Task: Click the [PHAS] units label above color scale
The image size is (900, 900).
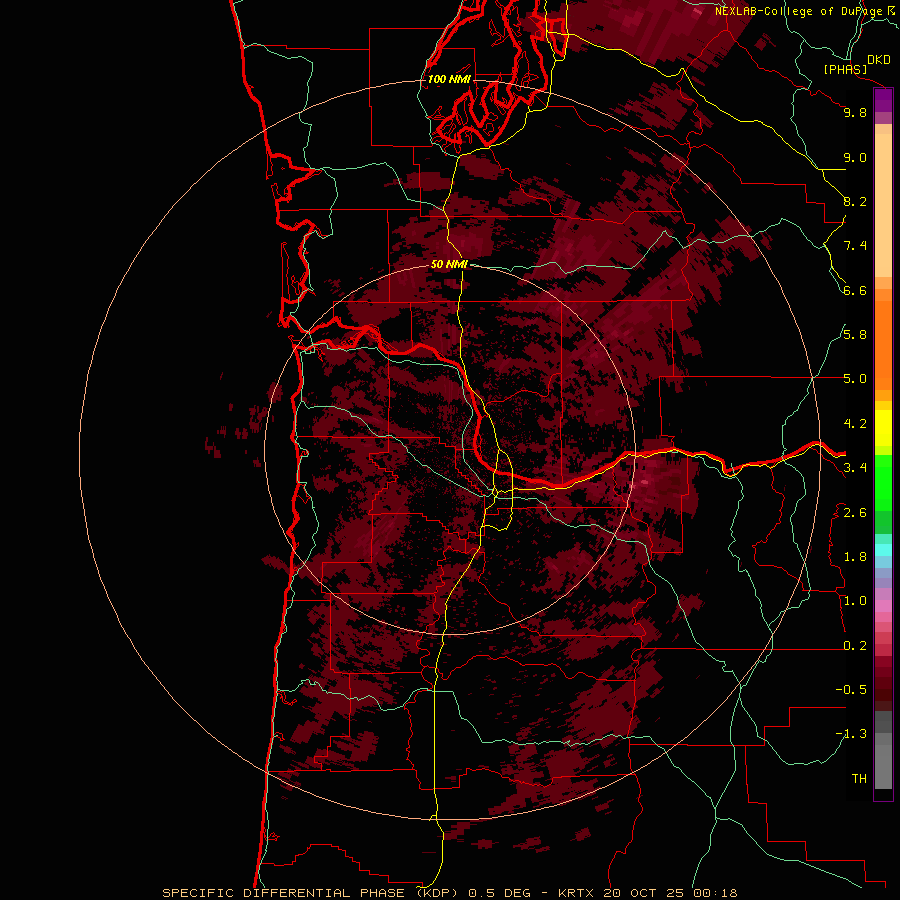Action: tap(845, 69)
